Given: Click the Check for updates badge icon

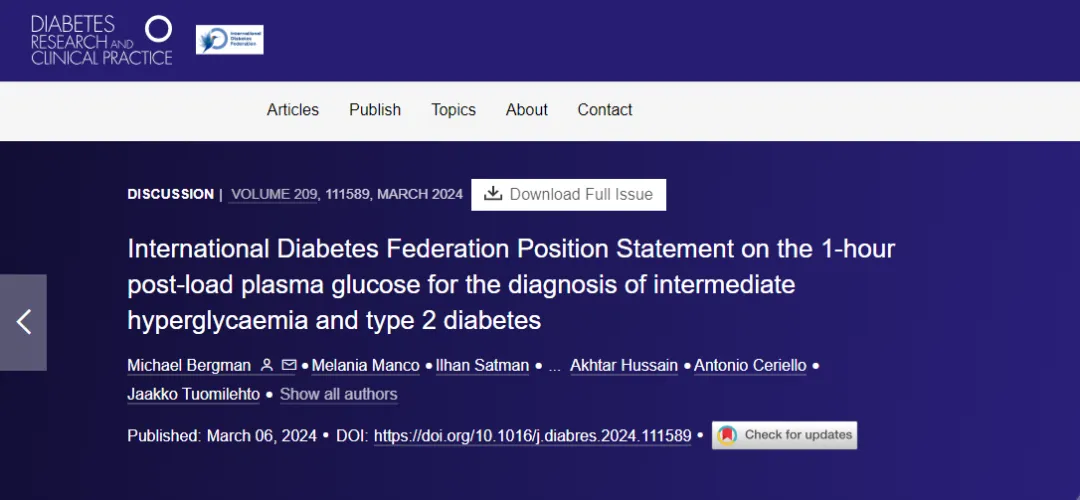Looking at the screenshot, I should tap(728, 435).
